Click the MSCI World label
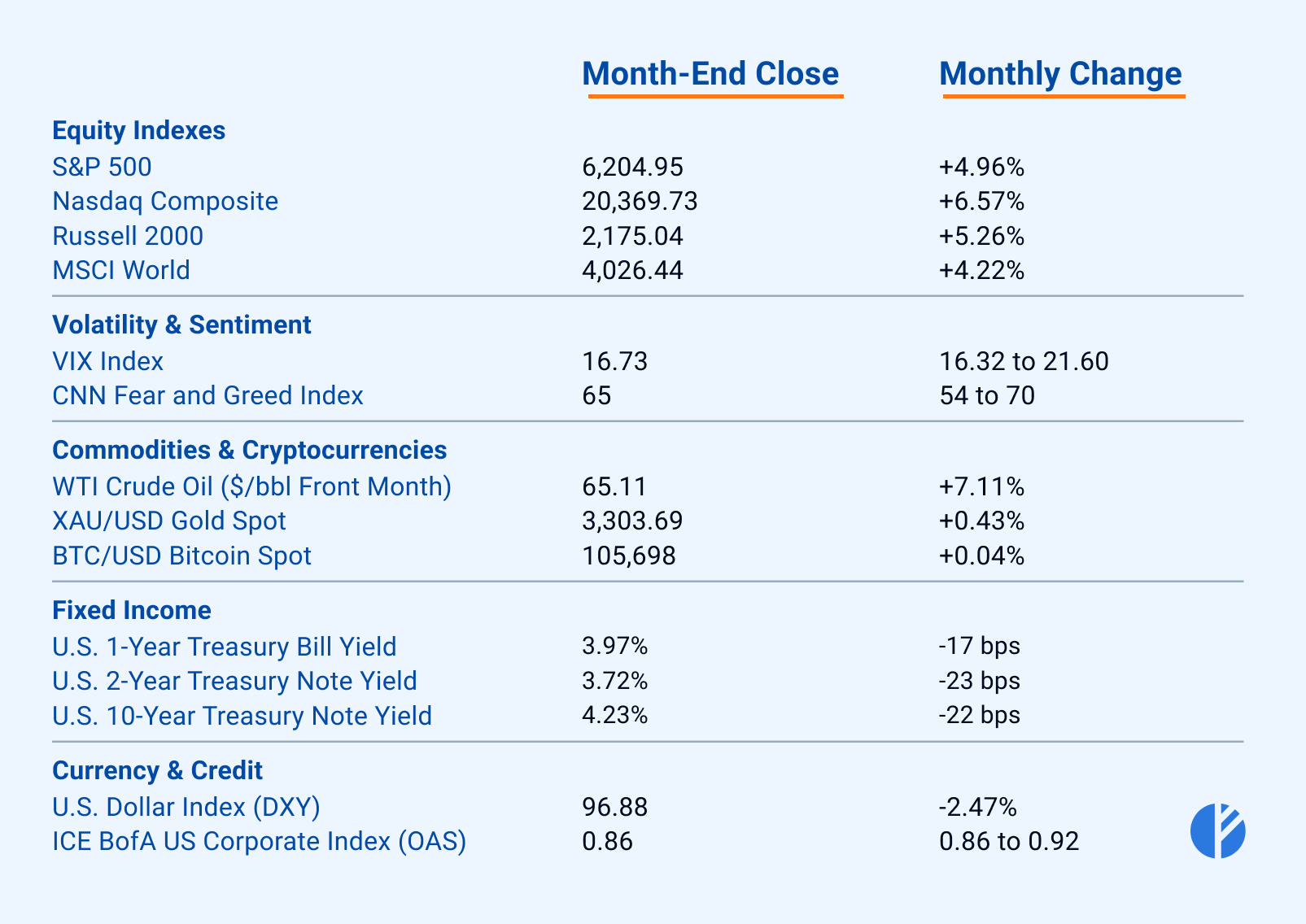 tap(121, 270)
